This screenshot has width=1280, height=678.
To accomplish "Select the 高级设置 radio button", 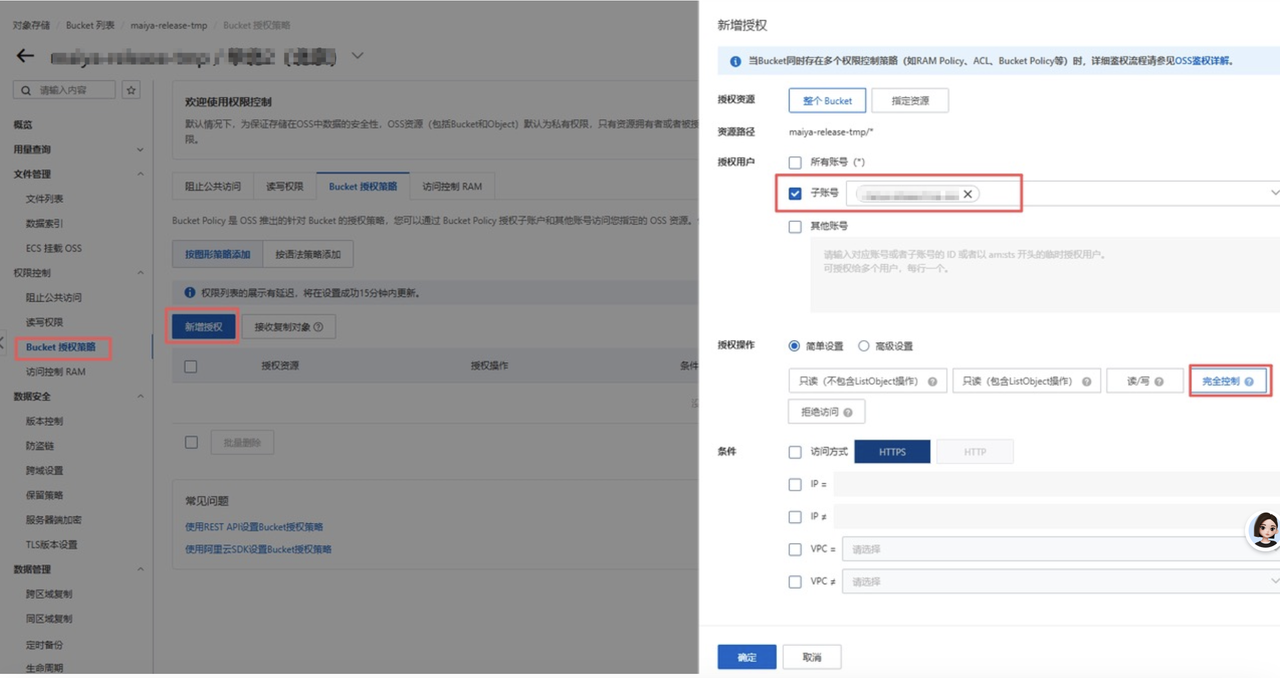I will point(864,346).
